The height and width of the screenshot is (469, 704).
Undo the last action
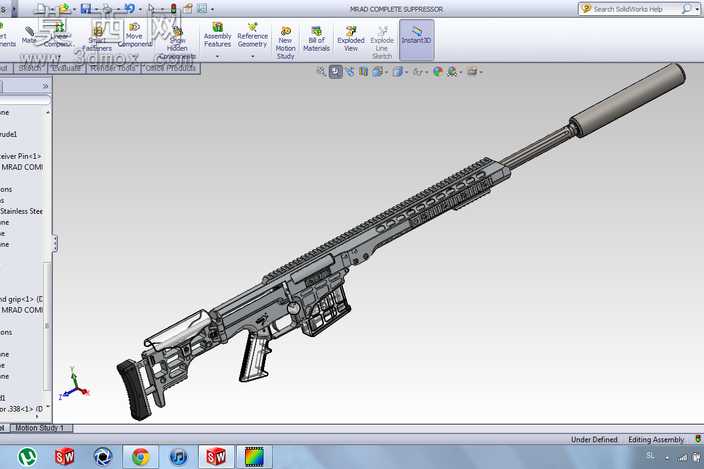point(129,8)
